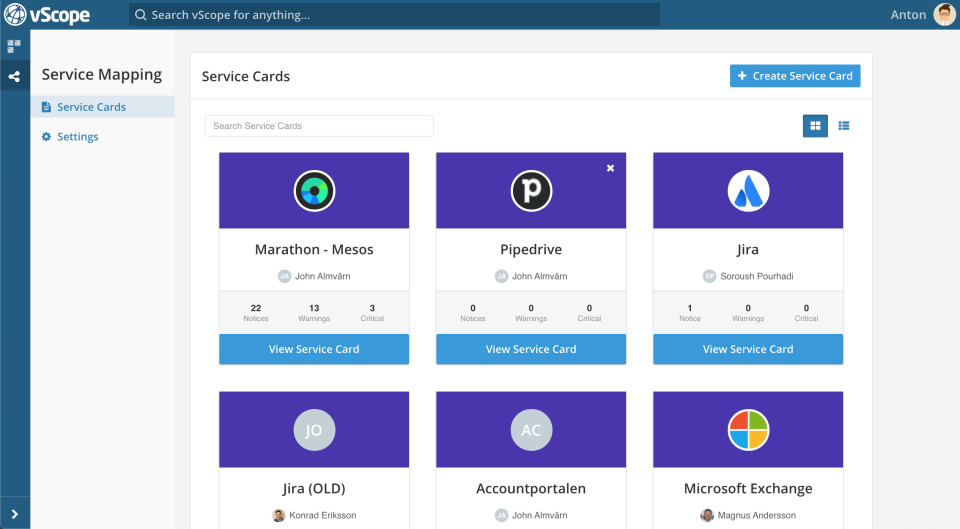Click the Pipedrive logo icon
Screen dimensions: 960x529
click(531, 190)
